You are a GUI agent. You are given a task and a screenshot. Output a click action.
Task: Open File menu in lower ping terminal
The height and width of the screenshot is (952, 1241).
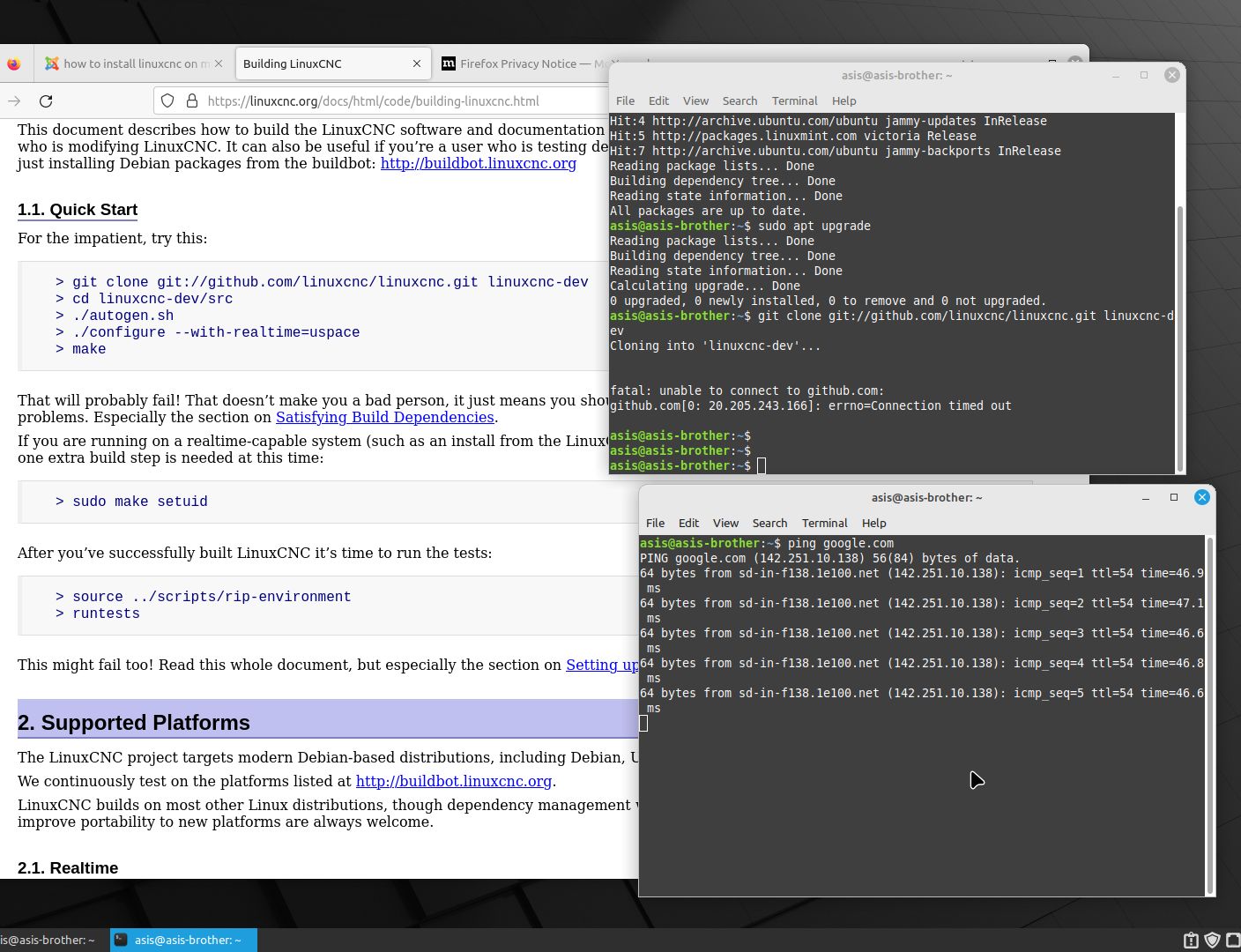point(655,524)
